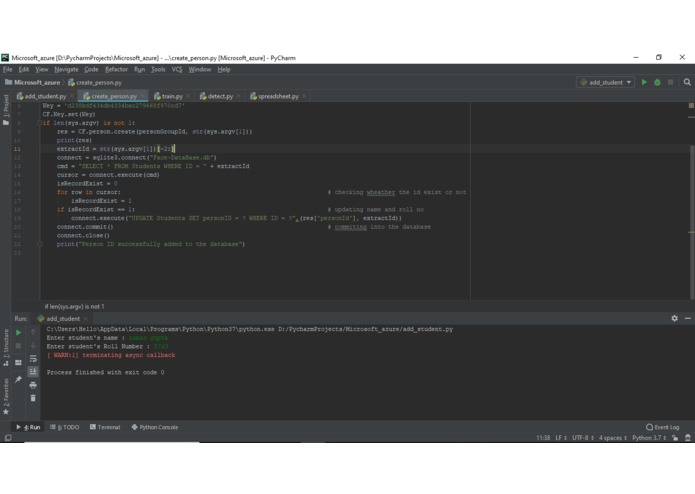This screenshot has height=494, width=695.
Task: Close the spreadsheet.py tab
Action: [305, 96]
